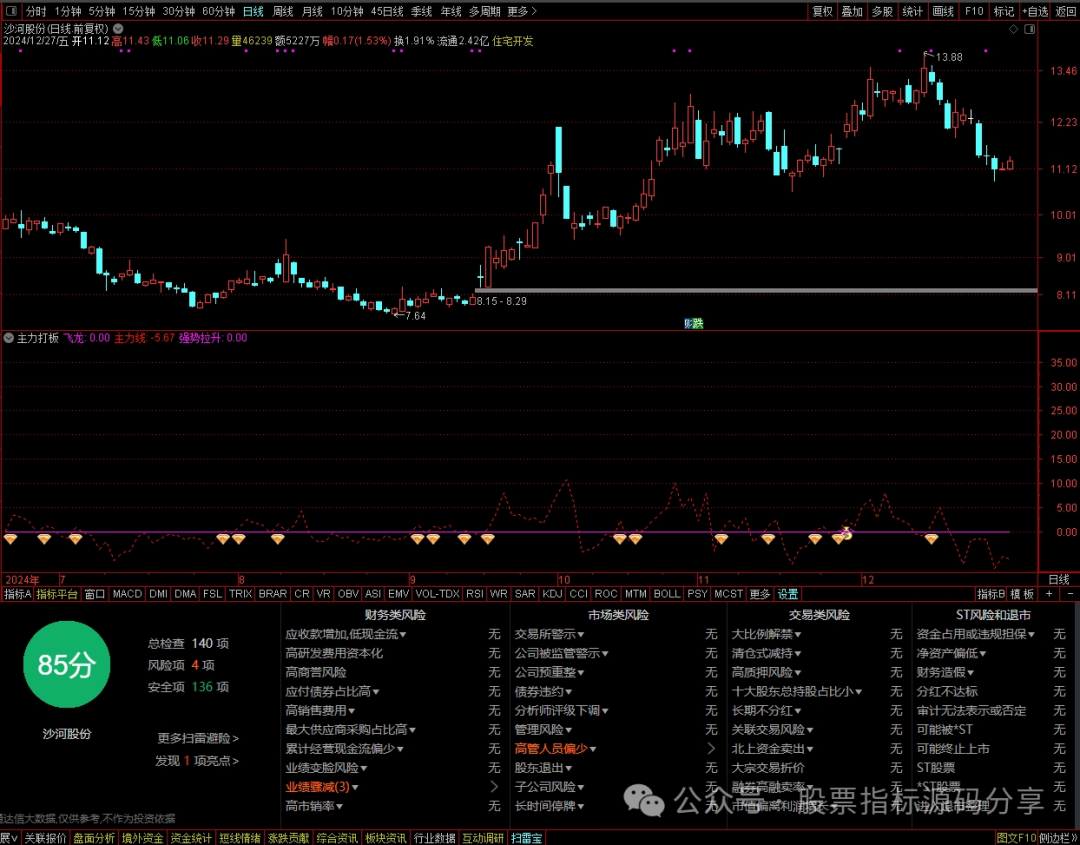Open the arrow beside 高管人员偏少

pos(712,749)
